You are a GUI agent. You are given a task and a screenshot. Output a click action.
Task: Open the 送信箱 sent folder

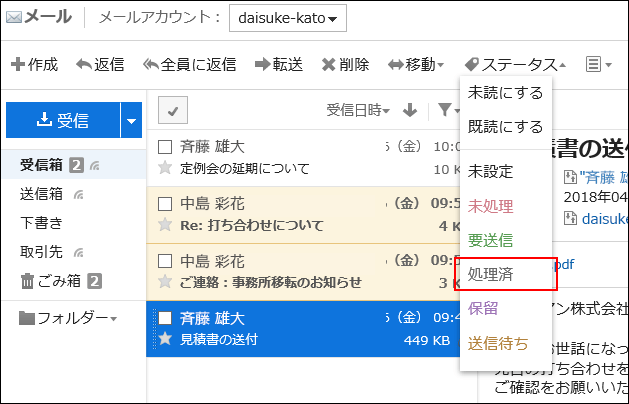click(x=42, y=194)
